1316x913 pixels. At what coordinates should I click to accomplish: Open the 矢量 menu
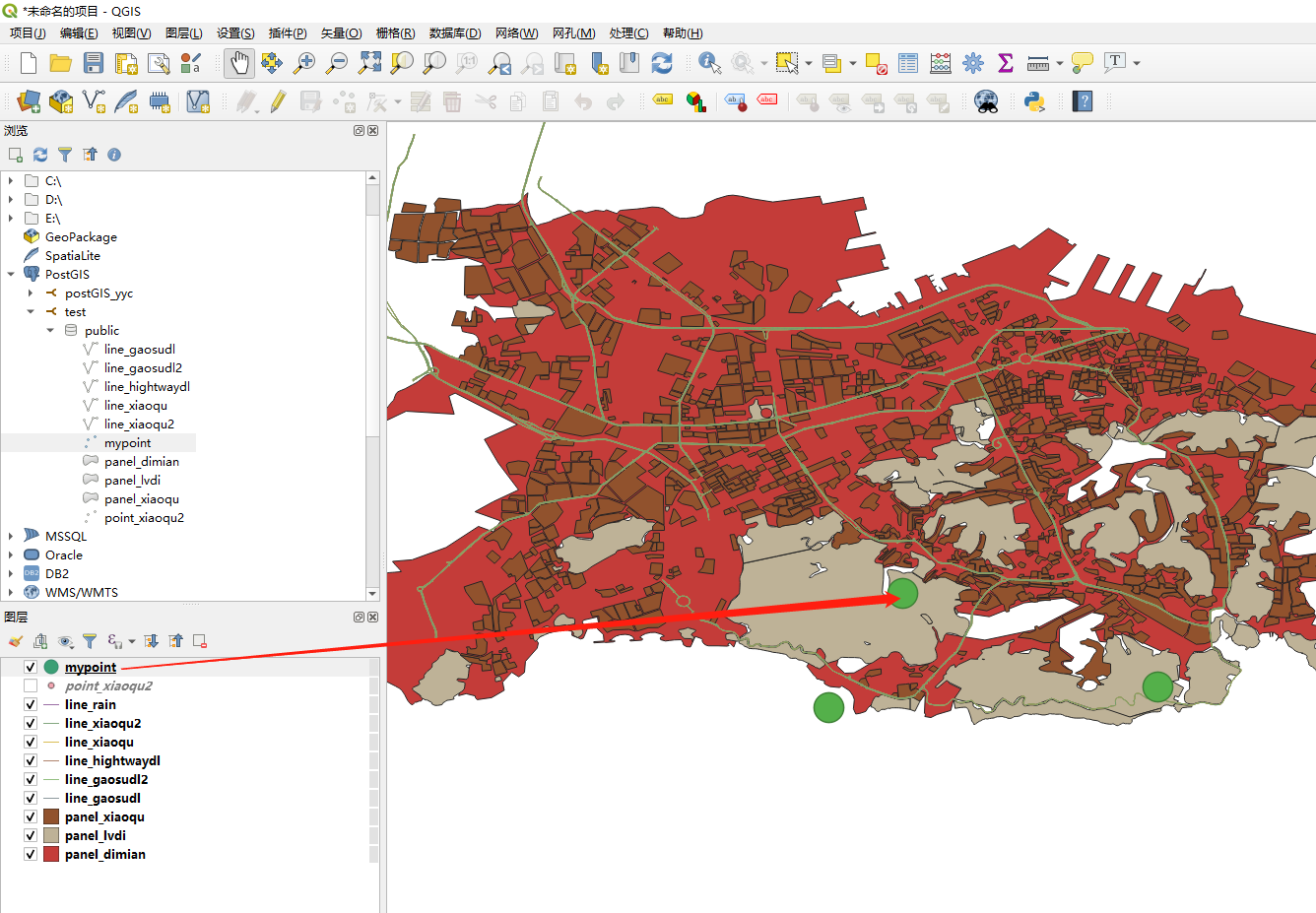pyautogui.click(x=341, y=33)
